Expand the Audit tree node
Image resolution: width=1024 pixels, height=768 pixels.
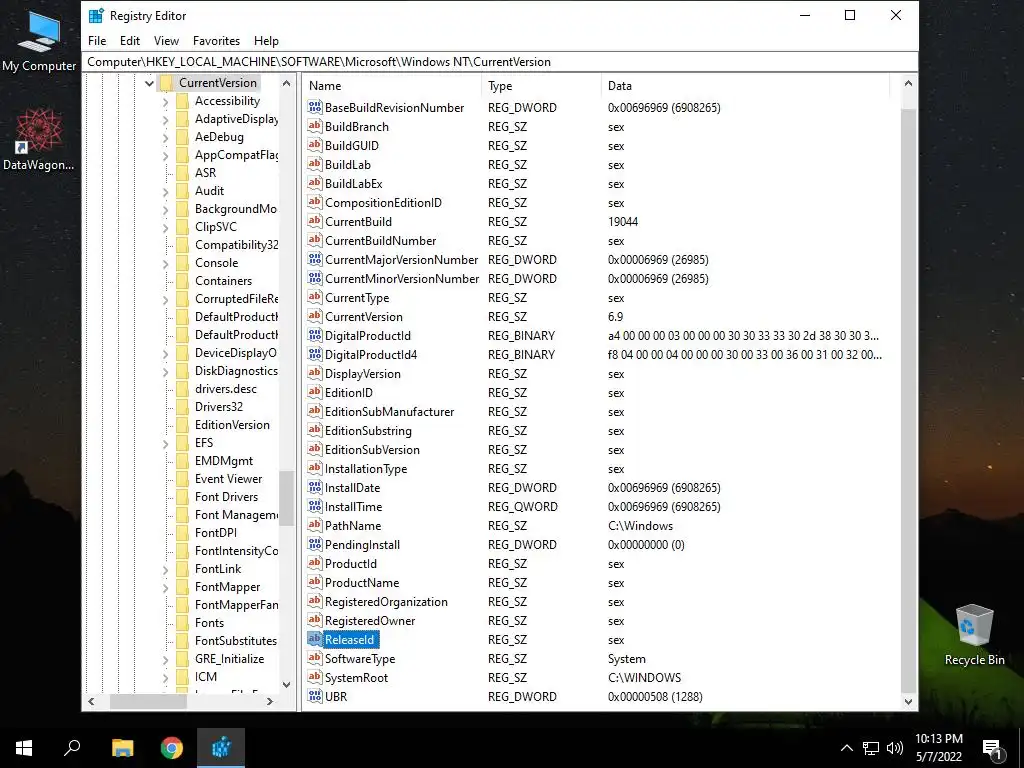165,191
